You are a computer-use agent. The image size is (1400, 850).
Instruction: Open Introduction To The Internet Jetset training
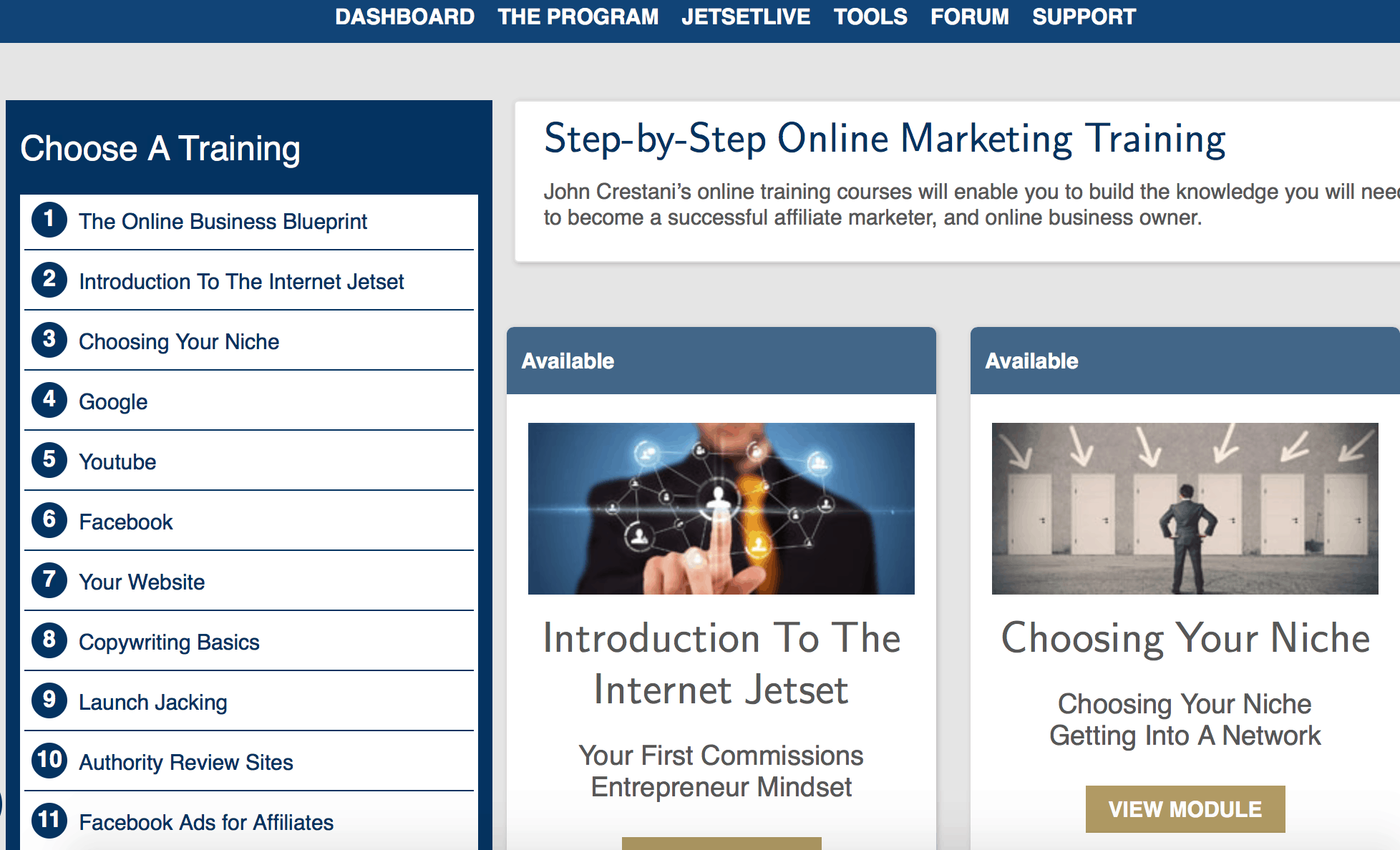tap(241, 282)
